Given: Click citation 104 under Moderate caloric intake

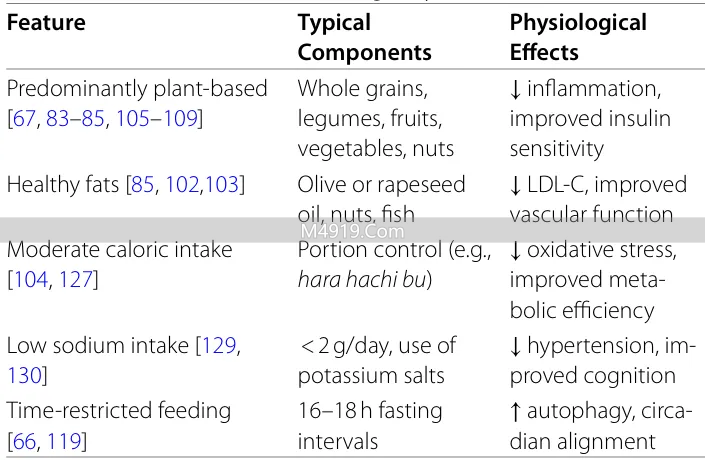Looking at the screenshot, I should (29, 280).
